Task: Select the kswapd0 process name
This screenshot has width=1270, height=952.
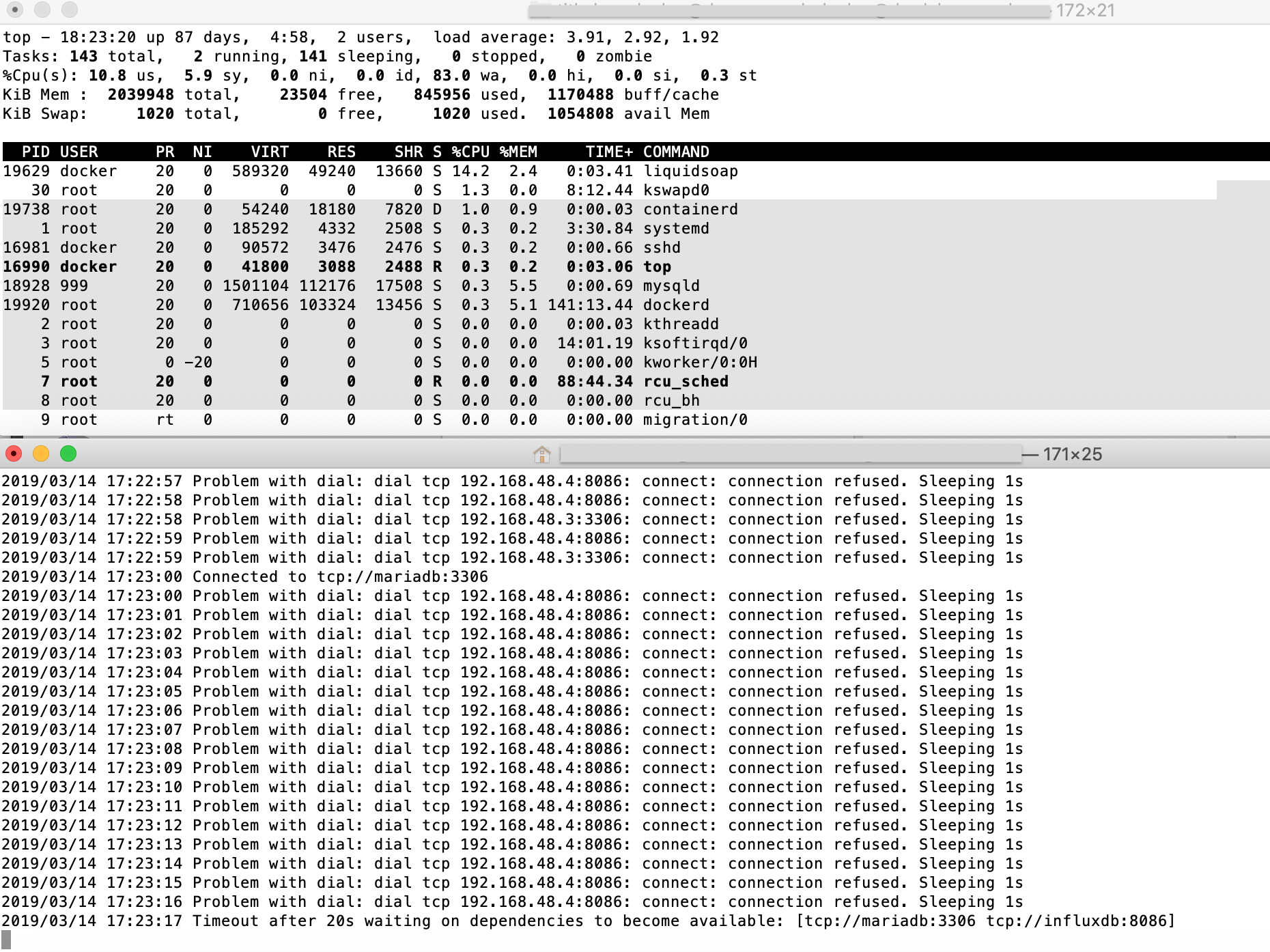Action: [676, 190]
